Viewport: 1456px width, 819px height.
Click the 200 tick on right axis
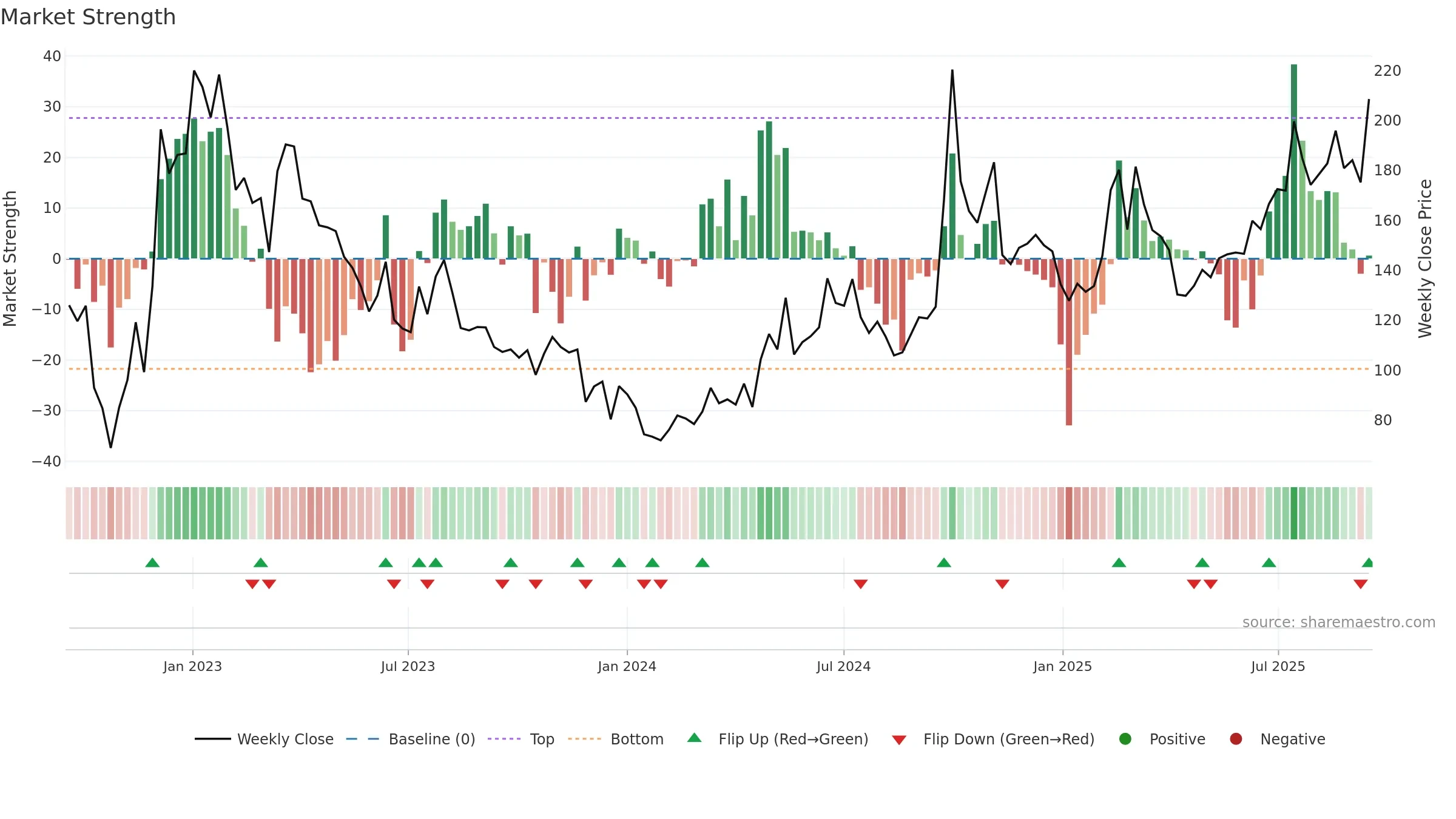click(1387, 121)
